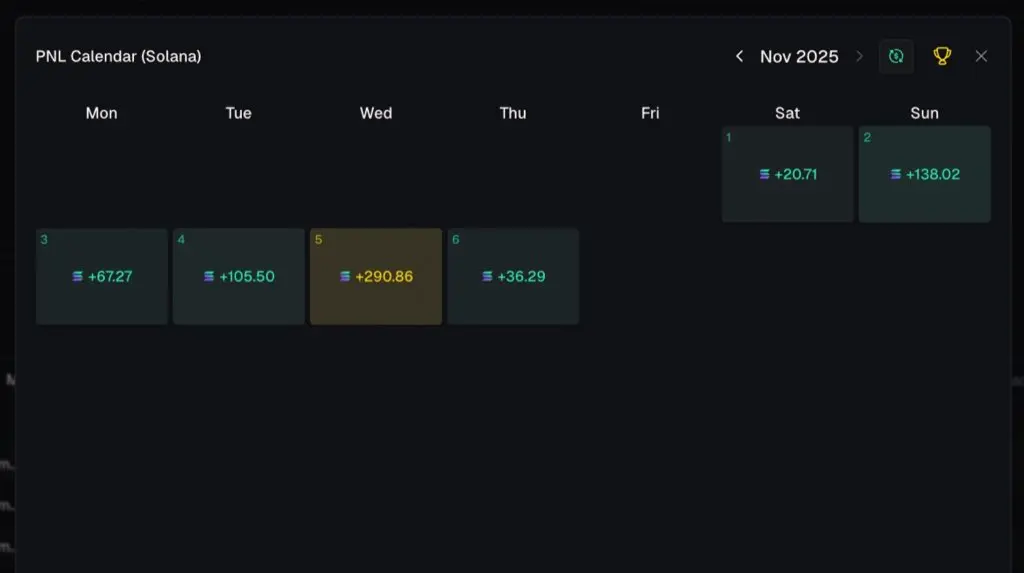The width and height of the screenshot is (1024, 573).
Task: Click the Solana icon in November 2 cell
Action: click(896, 174)
